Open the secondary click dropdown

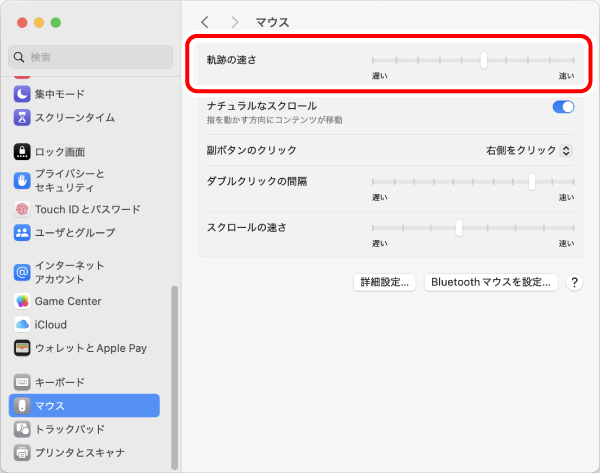528,150
